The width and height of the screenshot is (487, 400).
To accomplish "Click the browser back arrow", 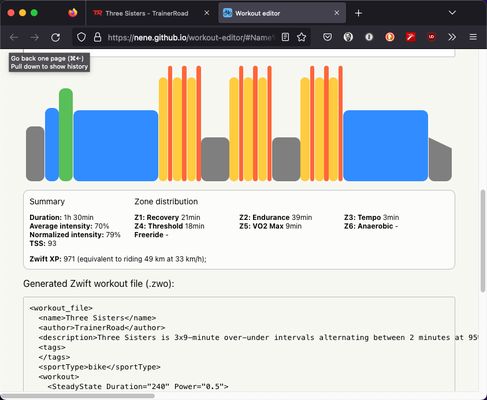I will click(x=14, y=37).
